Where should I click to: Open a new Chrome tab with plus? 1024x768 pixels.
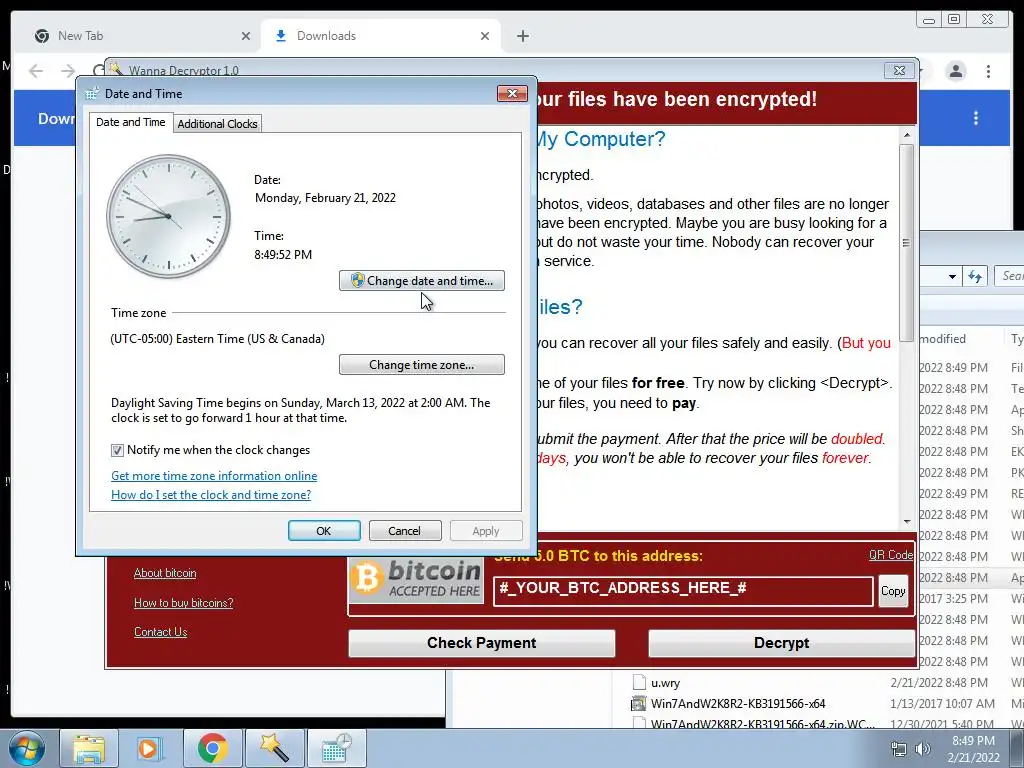click(x=522, y=36)
